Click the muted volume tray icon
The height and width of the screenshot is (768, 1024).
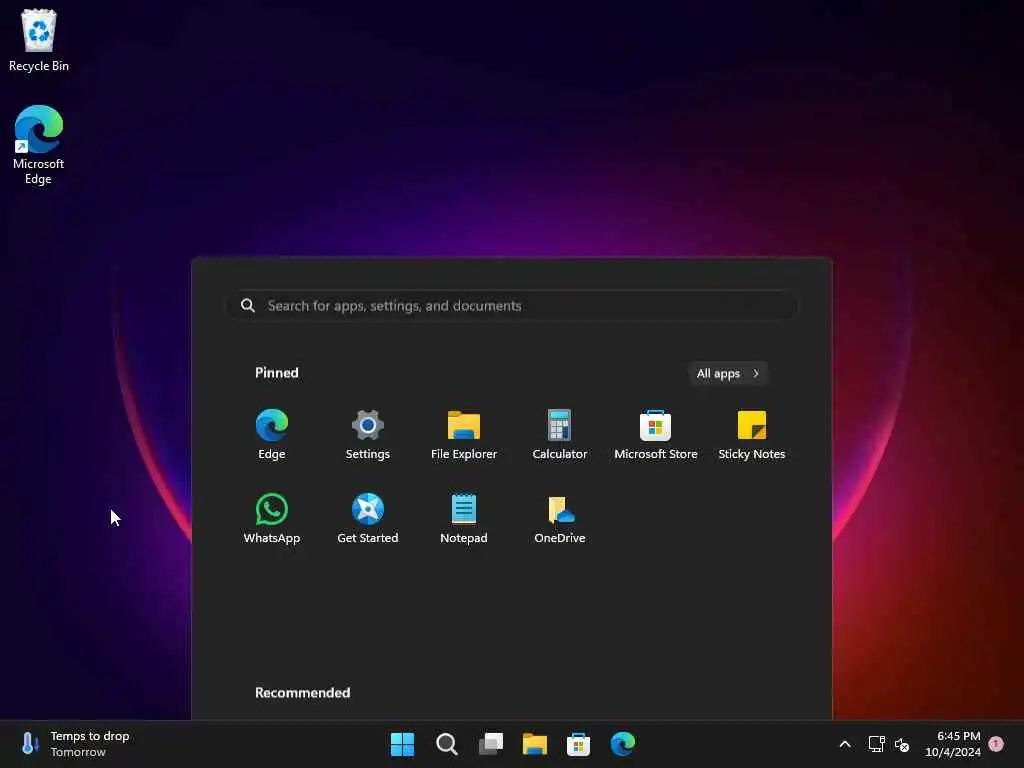[902, 744]
